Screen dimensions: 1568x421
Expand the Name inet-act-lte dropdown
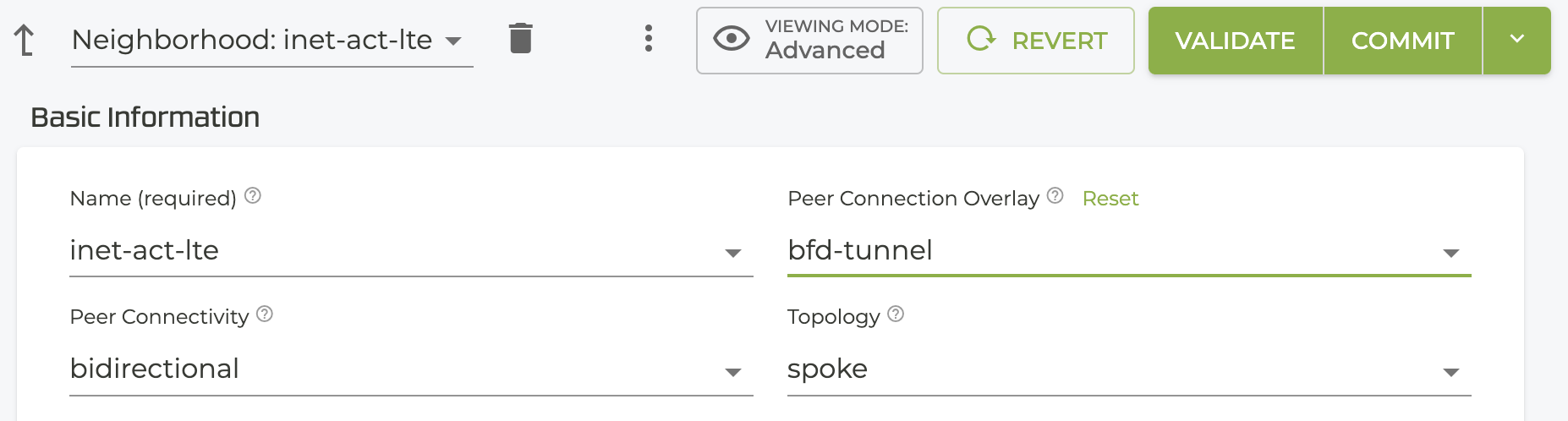733,253
